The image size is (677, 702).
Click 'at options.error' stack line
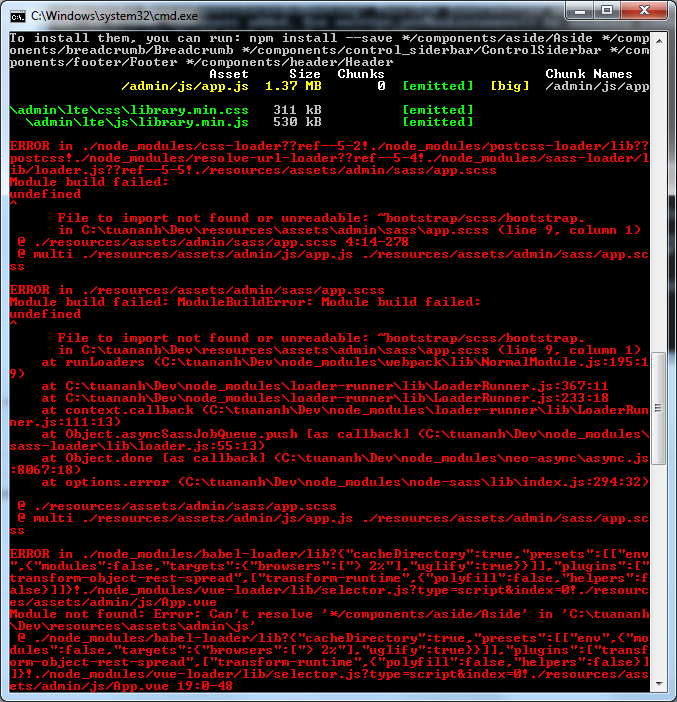345,482
